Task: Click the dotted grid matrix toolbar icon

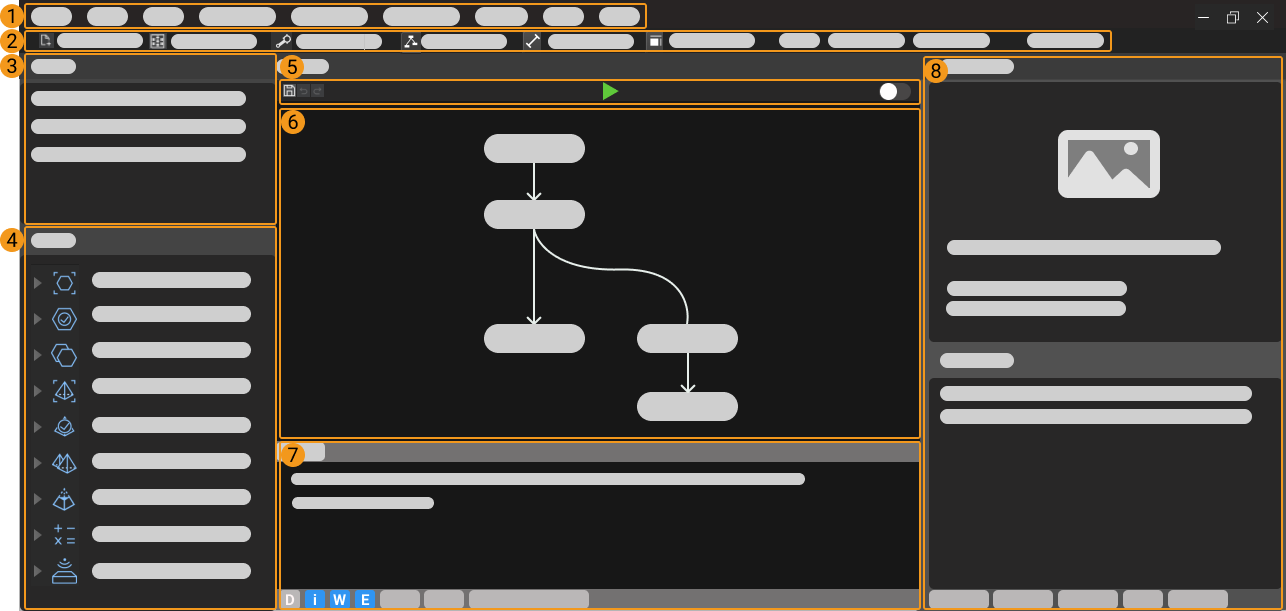Action: coord(158,41)
